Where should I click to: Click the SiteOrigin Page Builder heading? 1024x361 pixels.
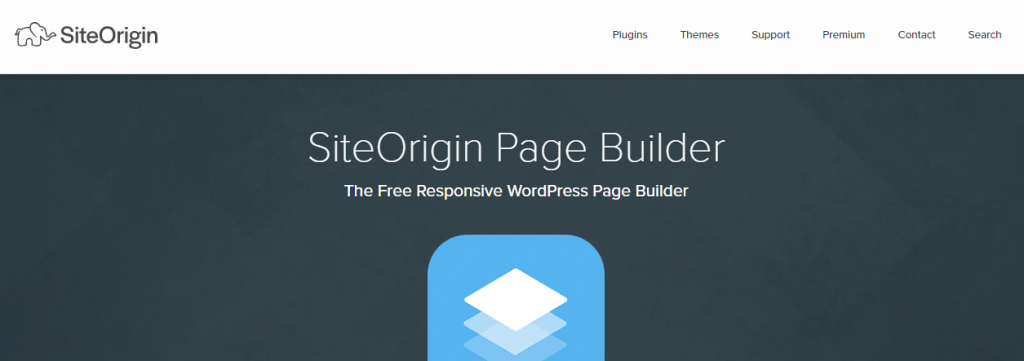pos(516,149)
